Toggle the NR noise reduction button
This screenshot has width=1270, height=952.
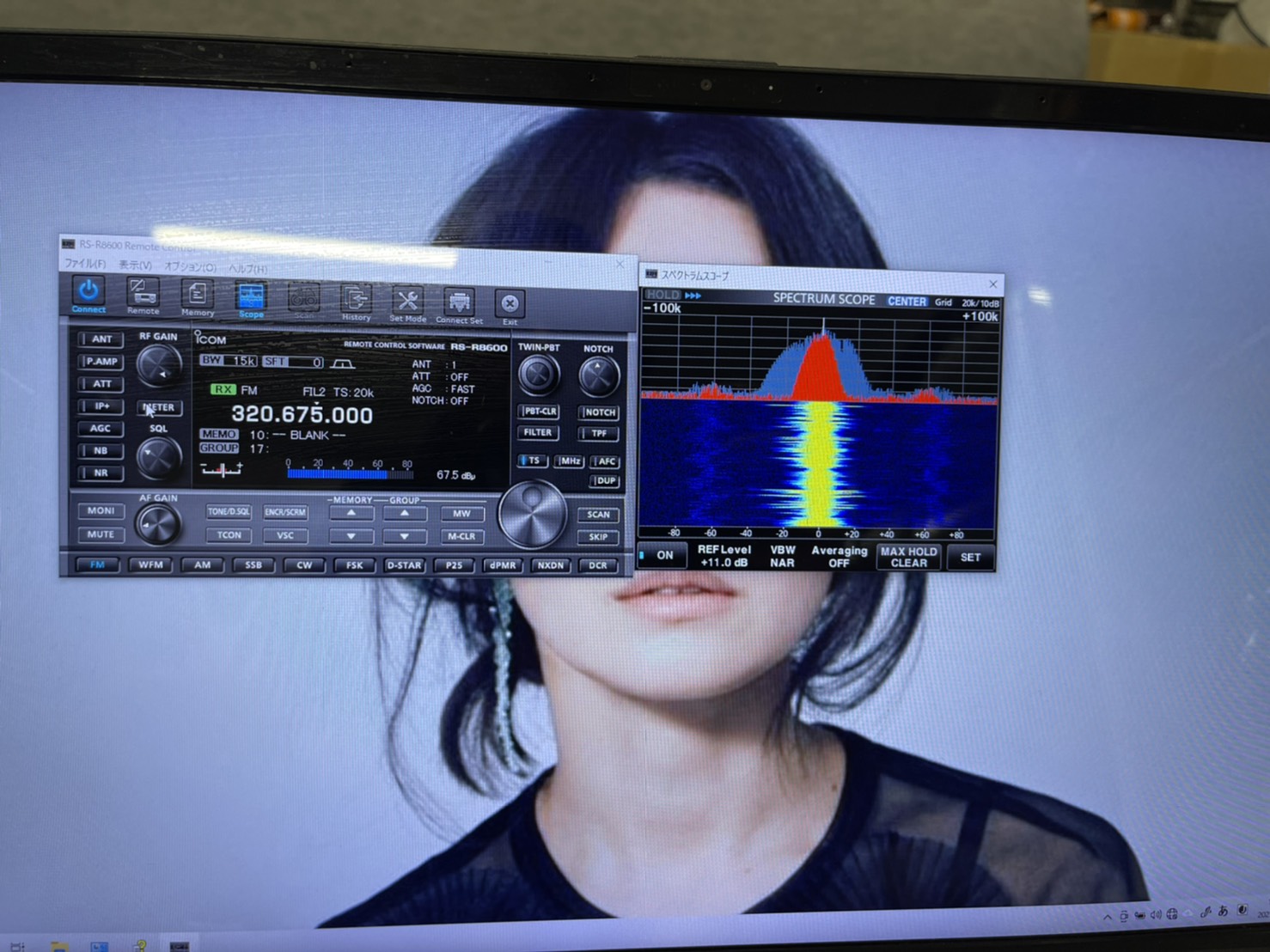coord(101,473)
